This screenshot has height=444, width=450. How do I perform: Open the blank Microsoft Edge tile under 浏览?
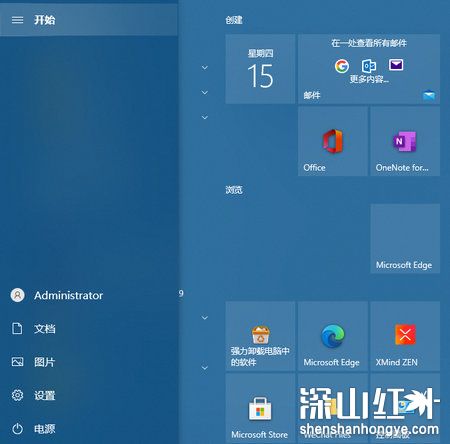[x=405, y=239]
